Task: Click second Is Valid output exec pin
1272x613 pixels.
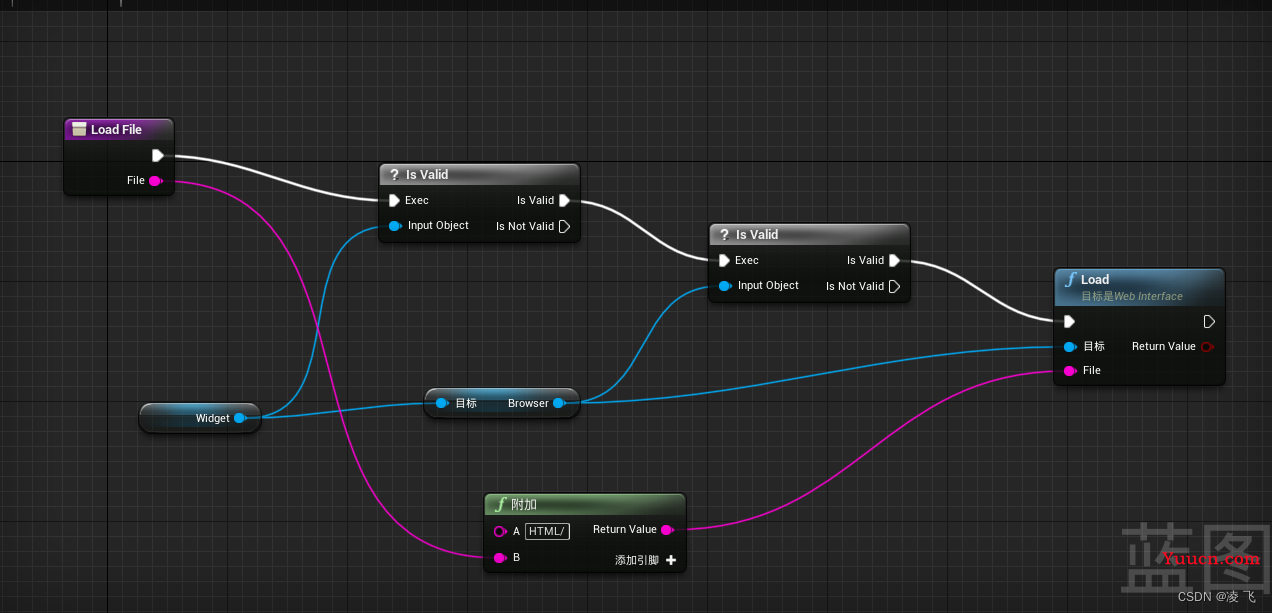Action: [895, 260]
